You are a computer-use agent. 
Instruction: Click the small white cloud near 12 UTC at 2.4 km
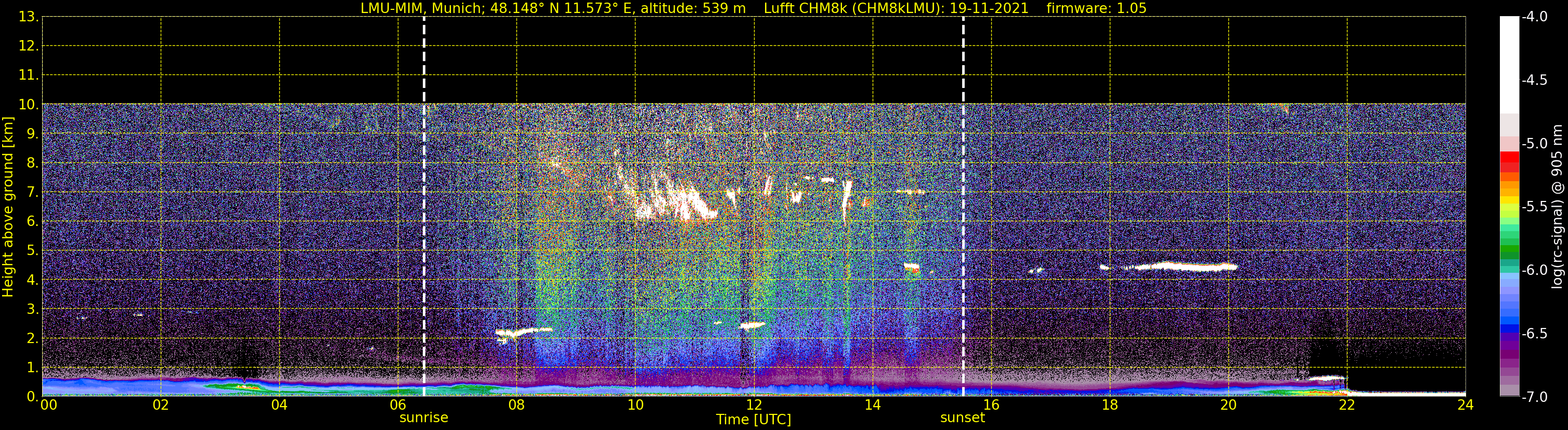pyautogui.click(x=753, y=326)
